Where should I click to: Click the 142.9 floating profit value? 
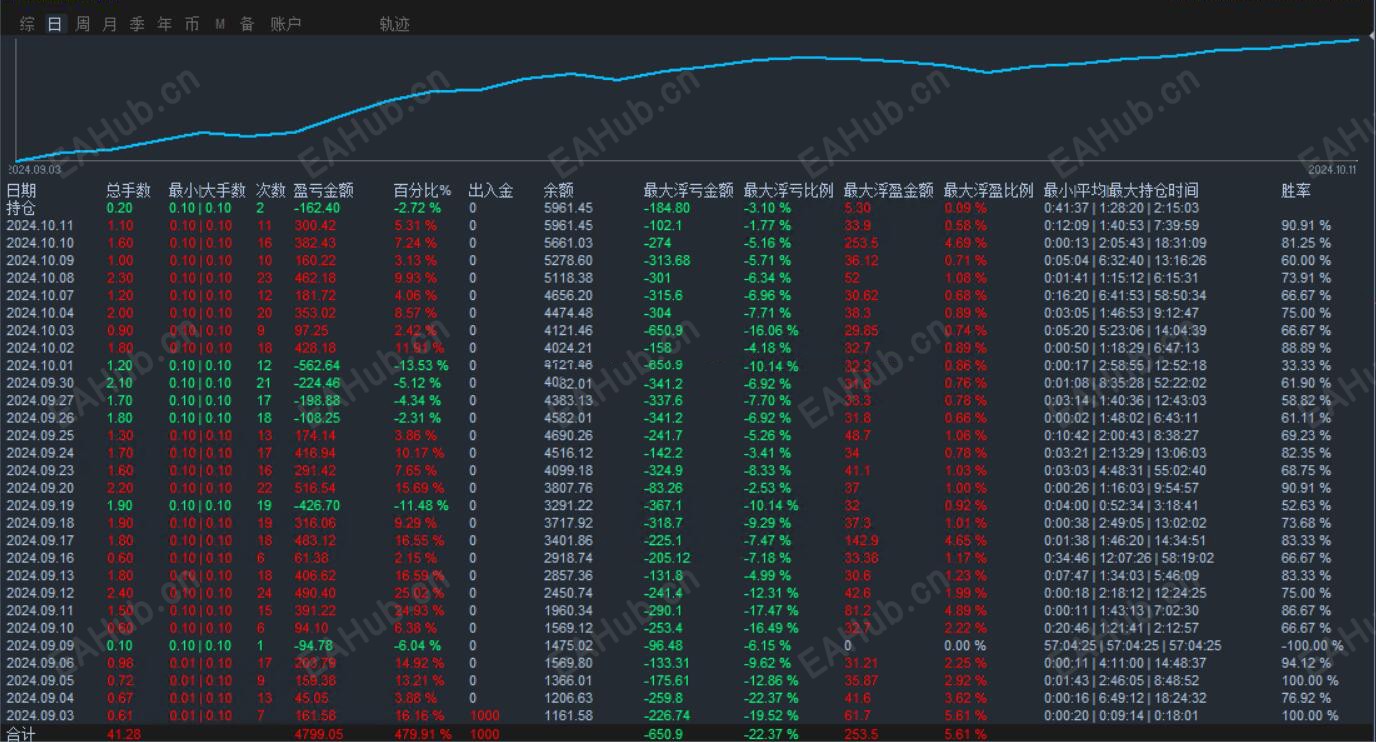click(x=860, y=541)
